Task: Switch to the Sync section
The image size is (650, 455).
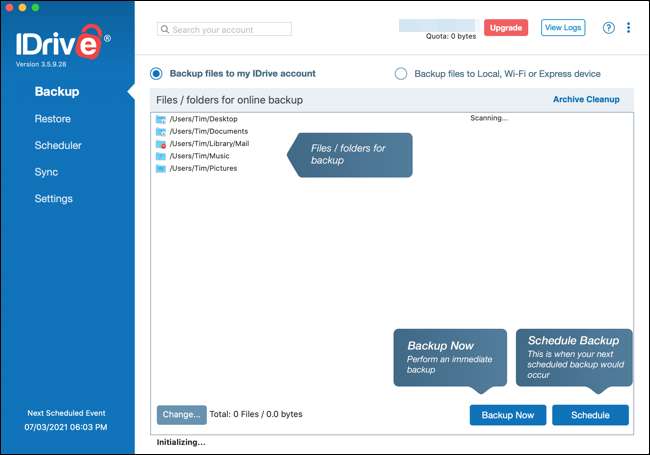Action: [46, 172]
